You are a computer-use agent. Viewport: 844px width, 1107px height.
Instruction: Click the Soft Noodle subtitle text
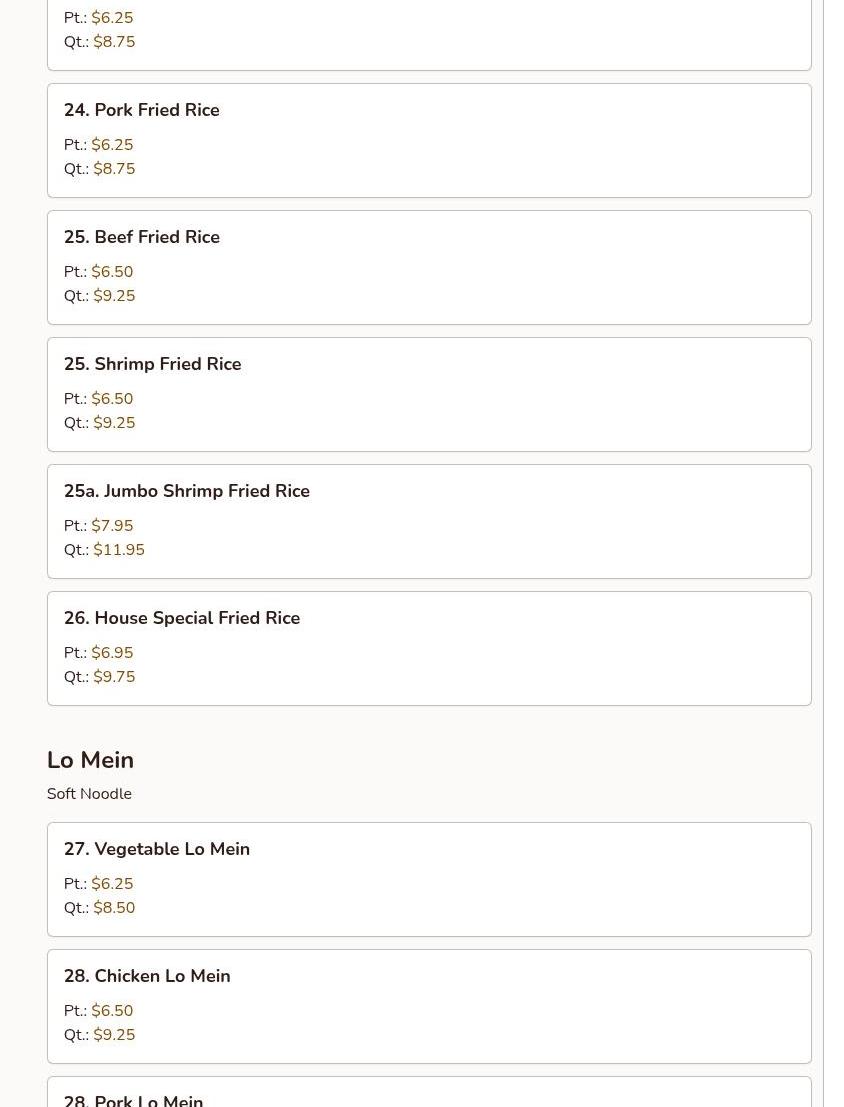(89, 794)
